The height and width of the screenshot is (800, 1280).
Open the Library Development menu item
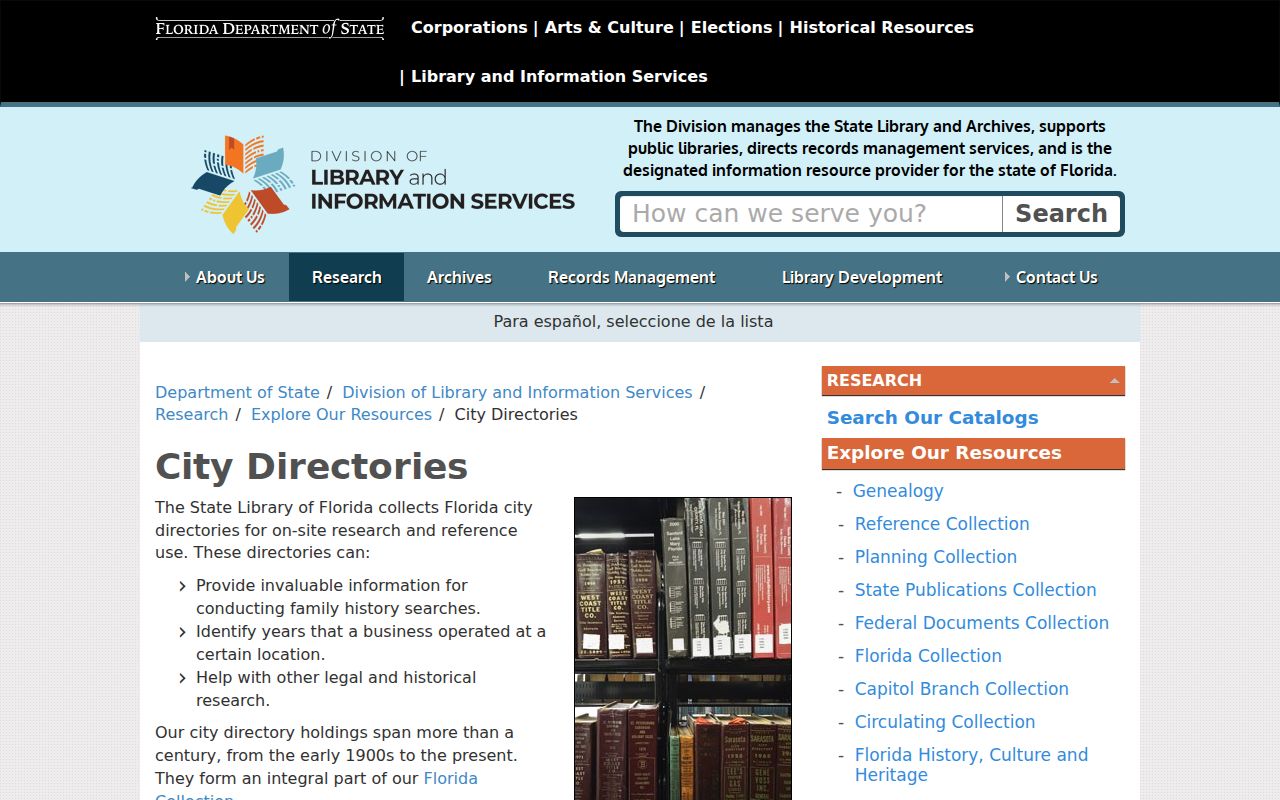pos(862,277)
